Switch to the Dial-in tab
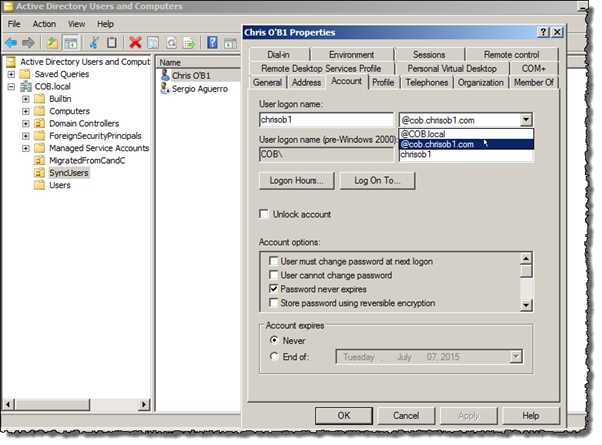The image size is (602, 445). (279, 55)
